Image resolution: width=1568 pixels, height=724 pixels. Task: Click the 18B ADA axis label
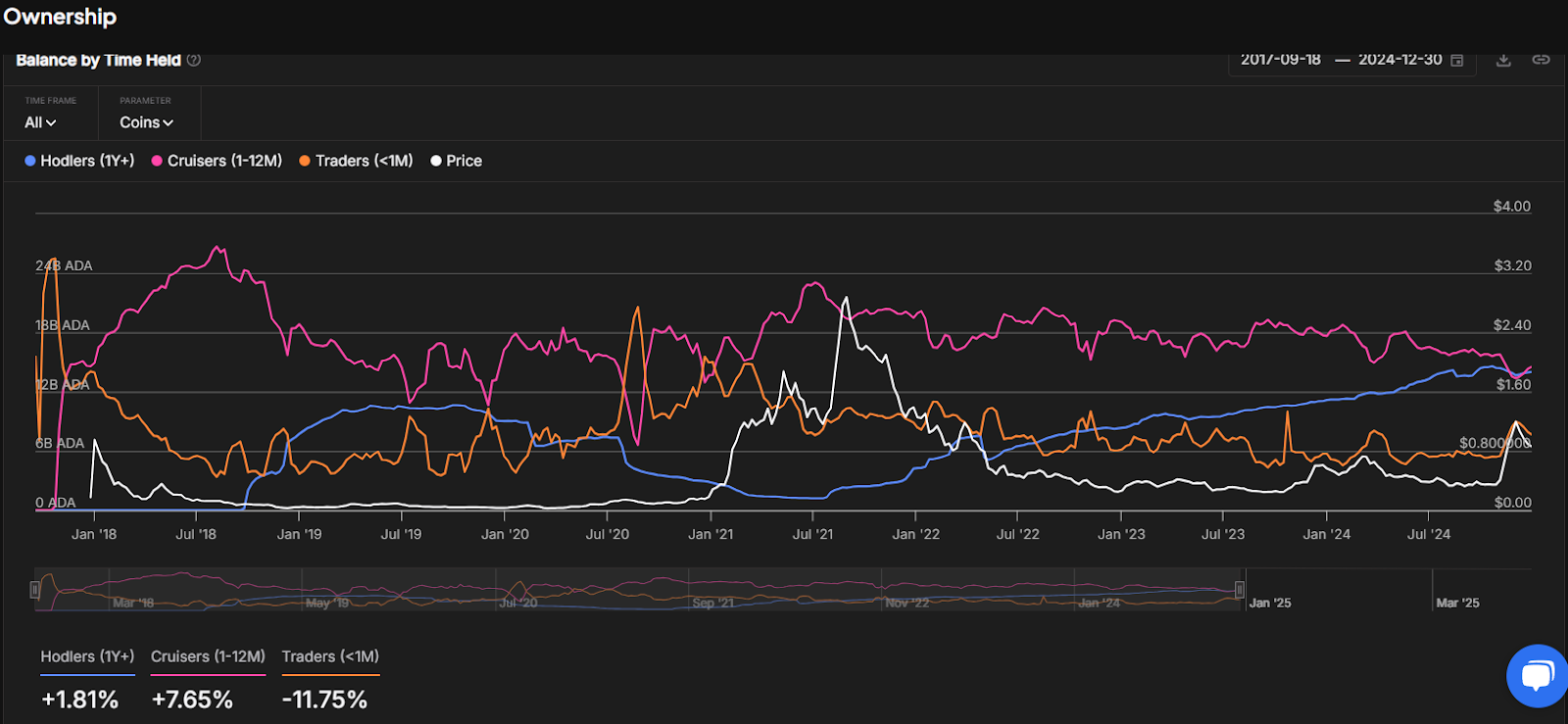pyautogui.click(x=63, y=325)
